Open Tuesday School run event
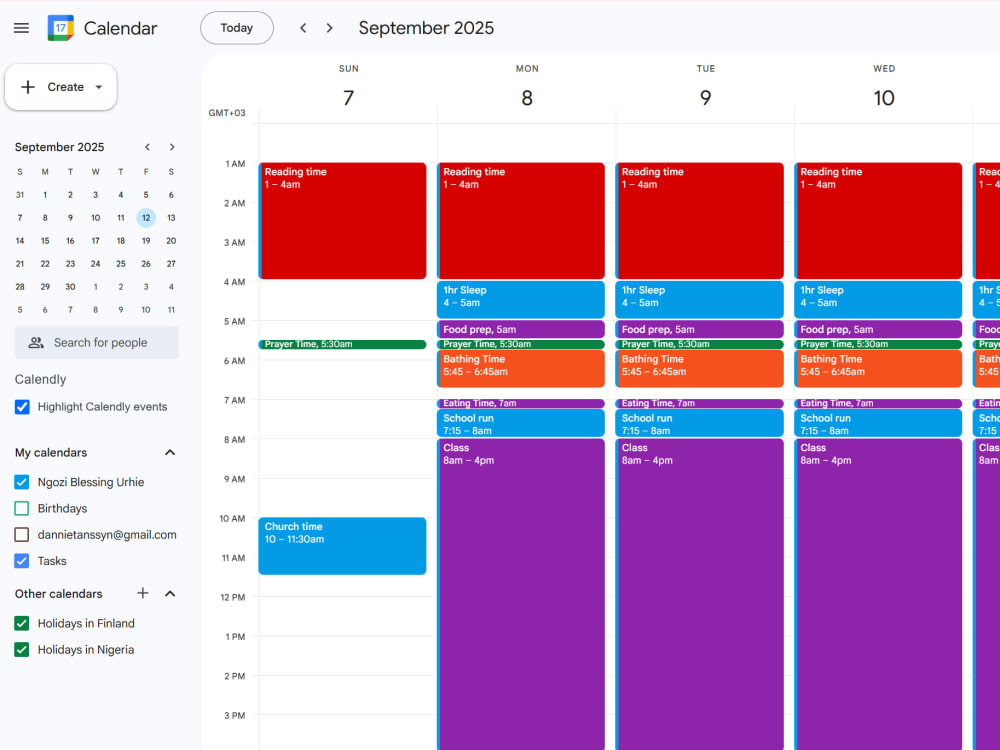The width and height of the screenshot is (1000, 750). (700, 423)
